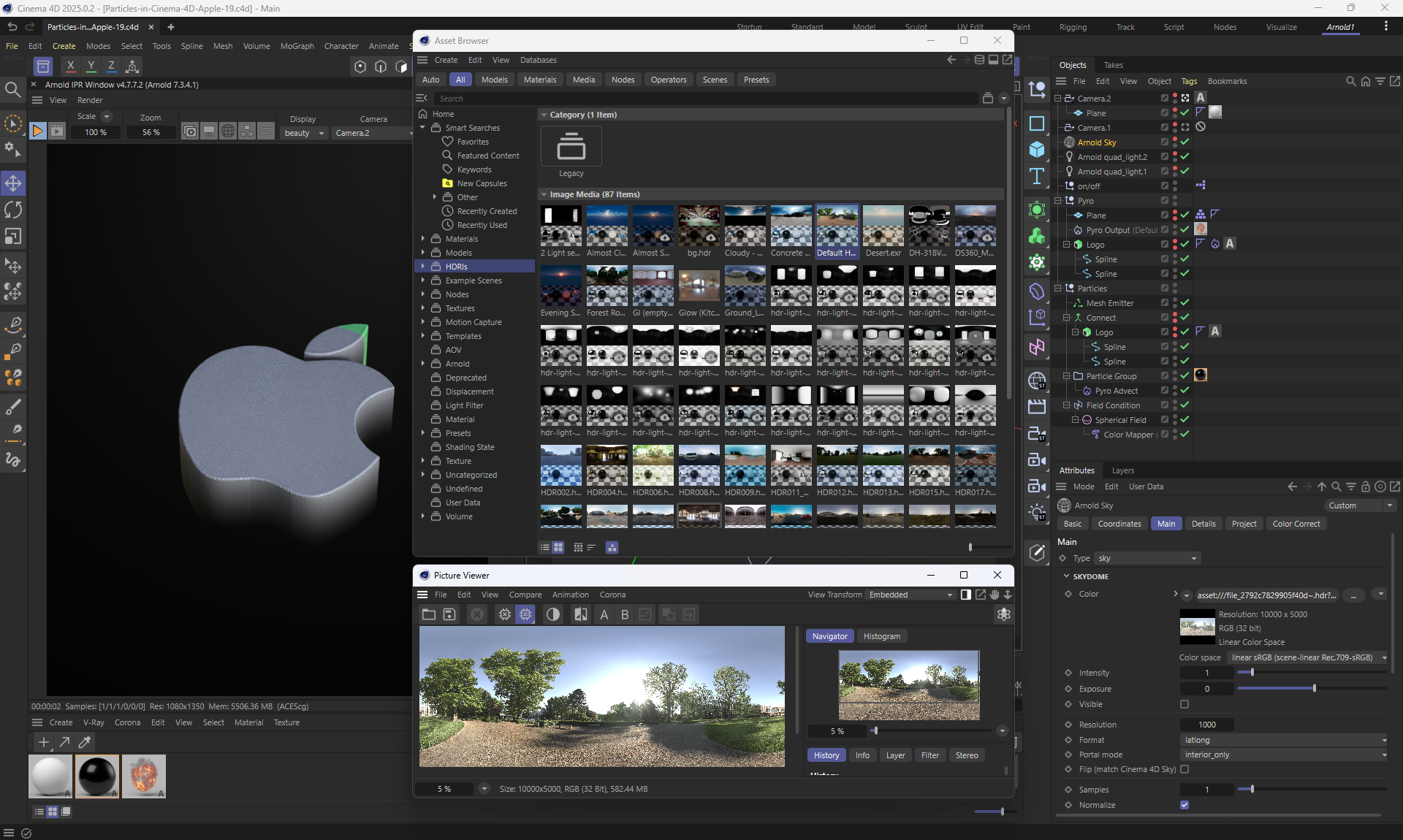The width and height of the screenshot is (1403, 840).
Task: Open the Databases menu in Asset Browser
Action: tap(538, 60)
